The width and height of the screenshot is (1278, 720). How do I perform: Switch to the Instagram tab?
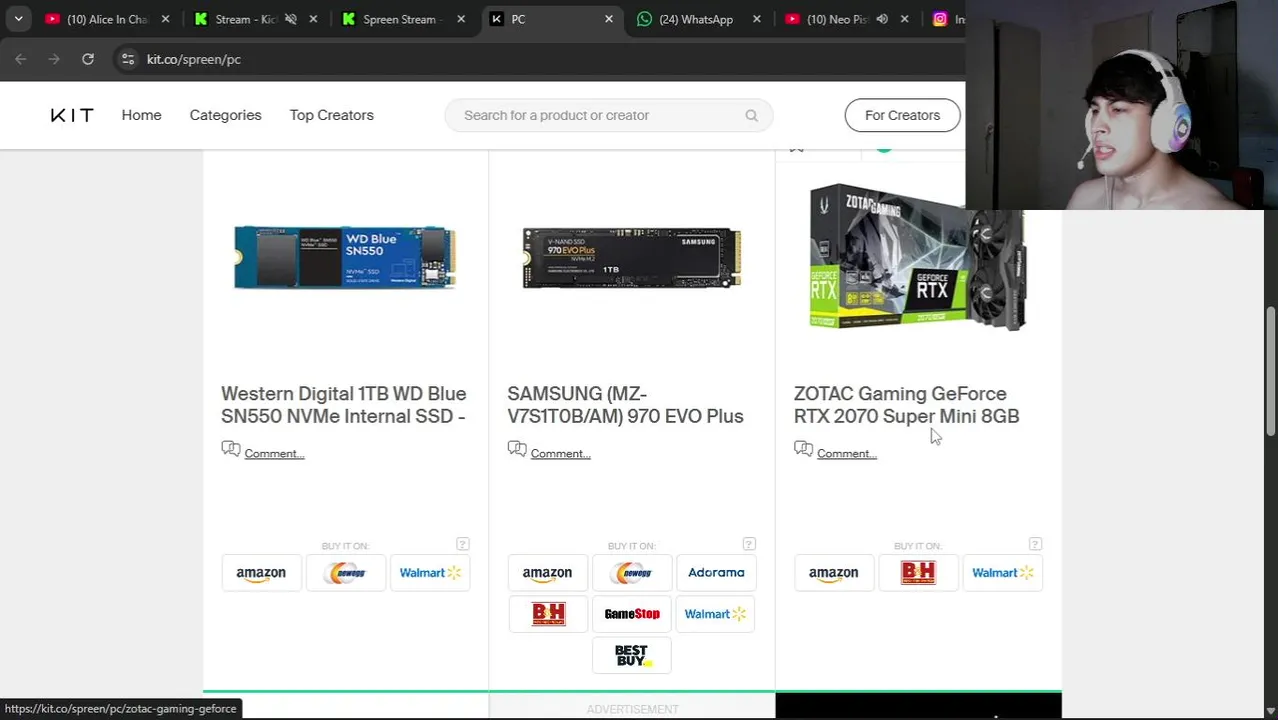pos(948,19)
